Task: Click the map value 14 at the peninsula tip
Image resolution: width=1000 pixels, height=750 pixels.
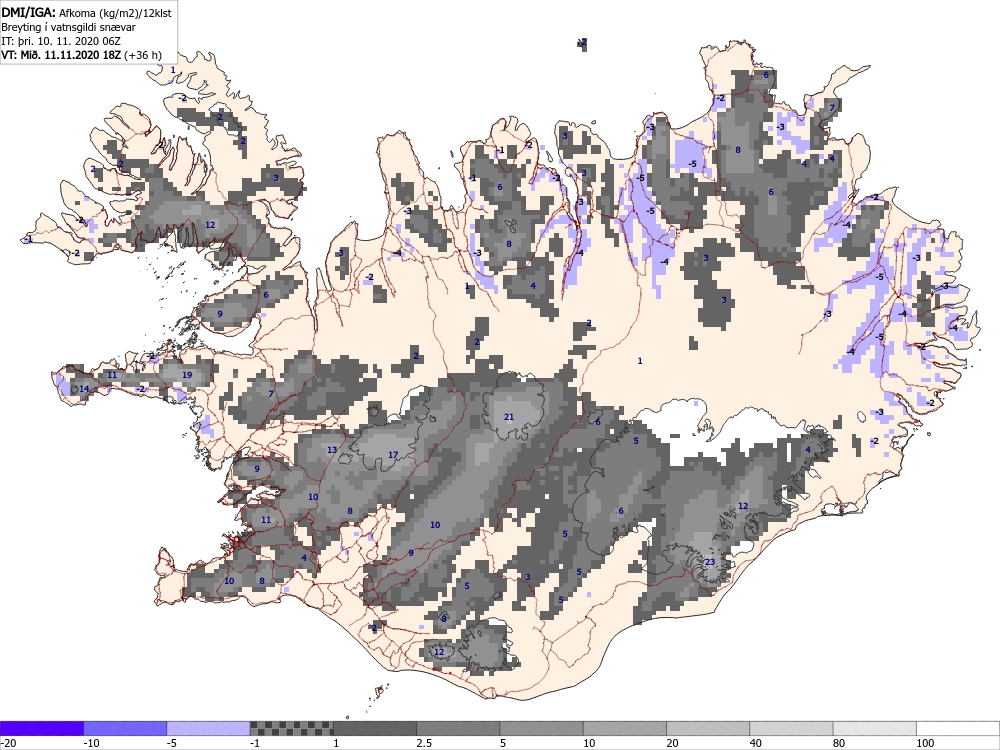Action: tap(84, 389)
